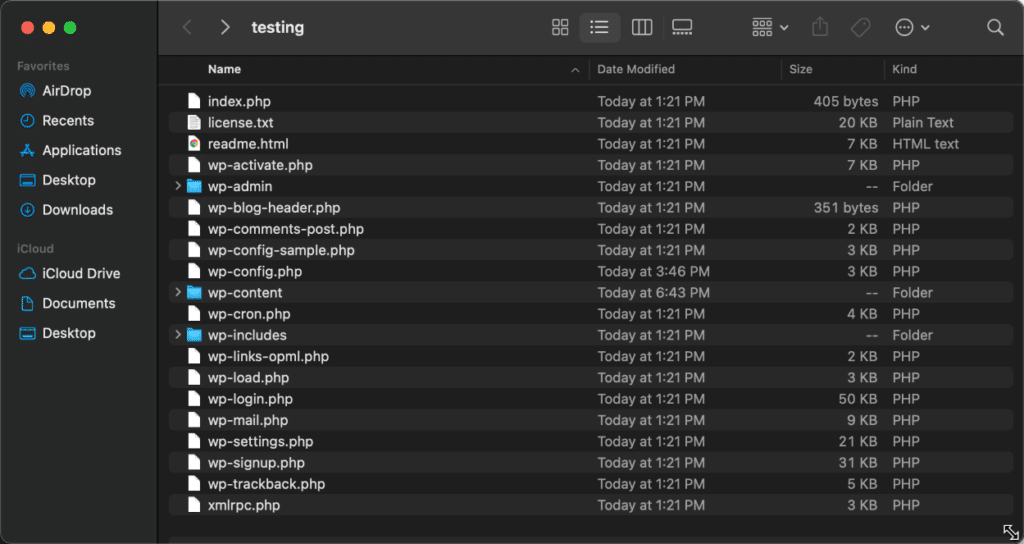Expand the wp-includes folder
Viewport: 1024px width, 544px height.
click(x=178, y=335)
